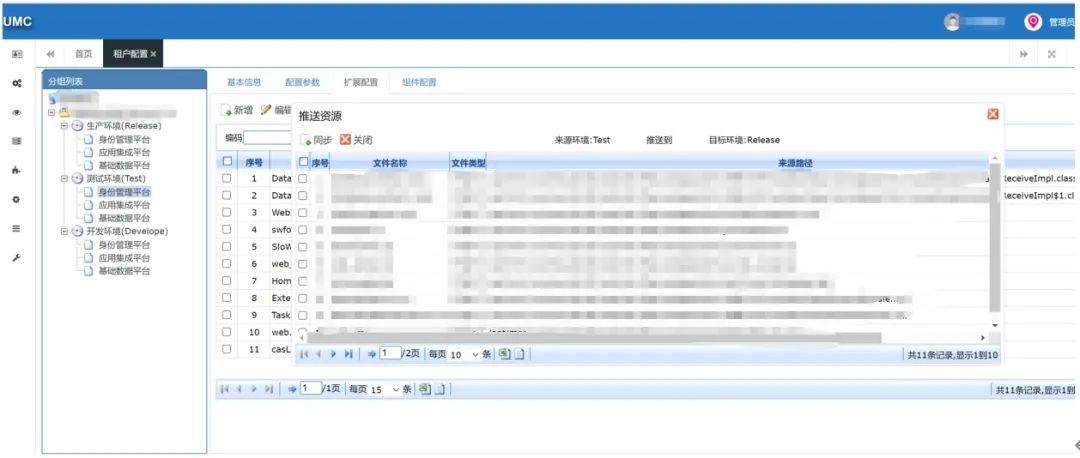Click the Excel export icon in main grid pager

426,389
